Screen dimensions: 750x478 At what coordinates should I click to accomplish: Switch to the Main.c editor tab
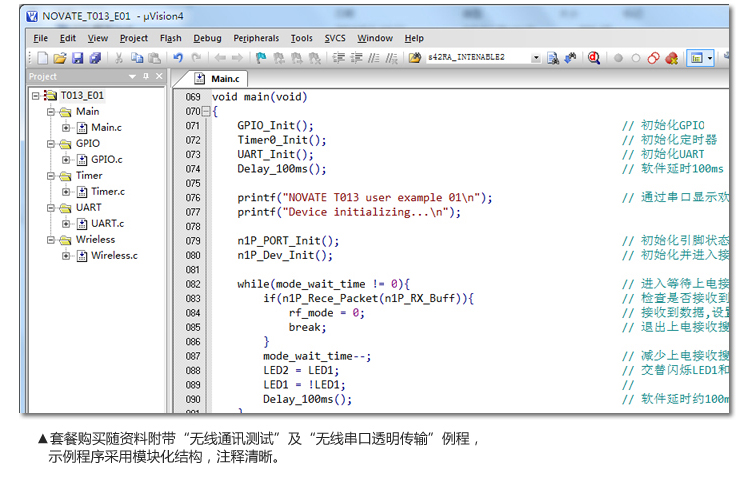(x=218, y=78)
